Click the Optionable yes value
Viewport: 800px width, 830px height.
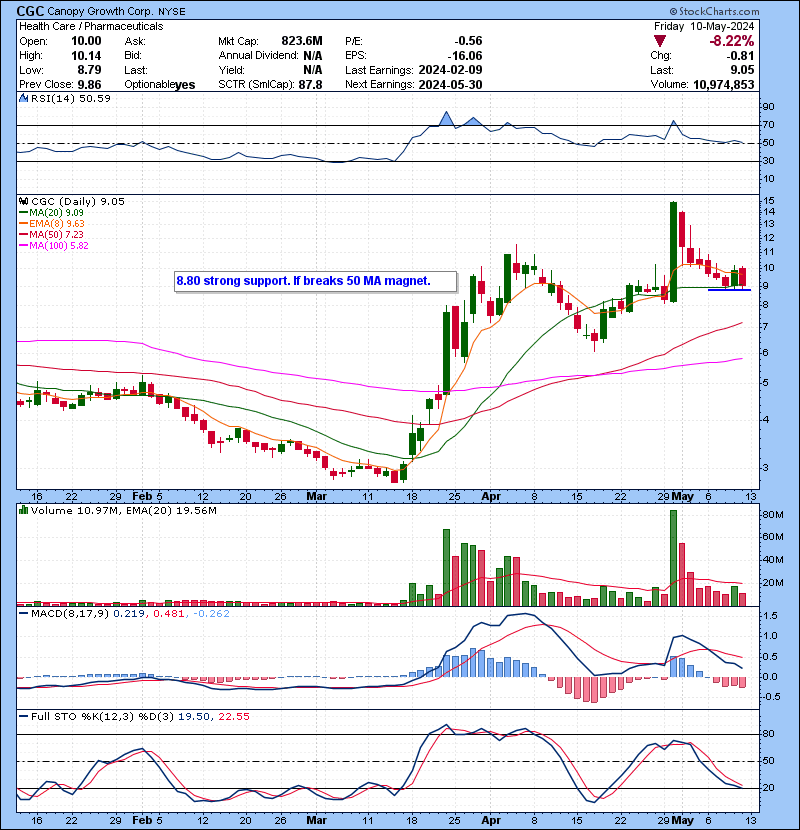pyautogui.click(x=185, y=84)
